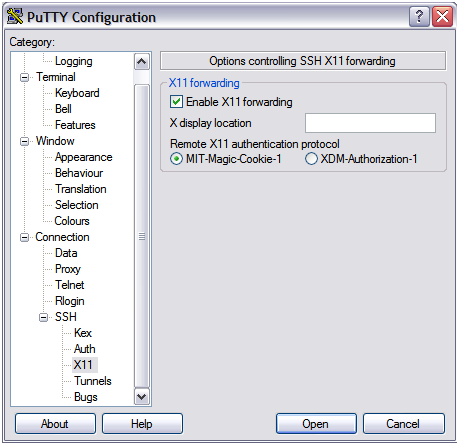Open the Tunnels settings page
458x446 pixels.
tap(93, 381)
